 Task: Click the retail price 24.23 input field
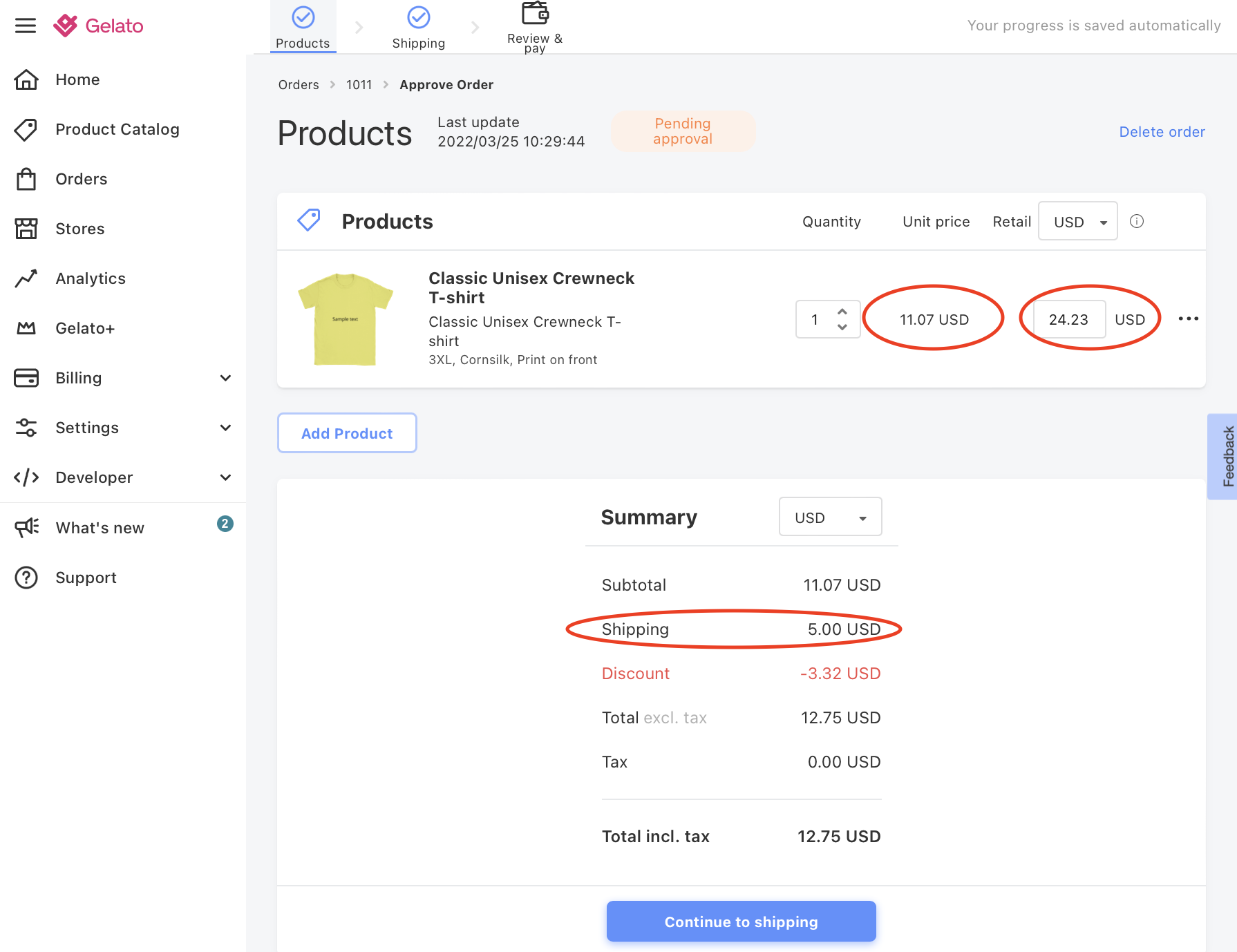tap(1069, 319)
